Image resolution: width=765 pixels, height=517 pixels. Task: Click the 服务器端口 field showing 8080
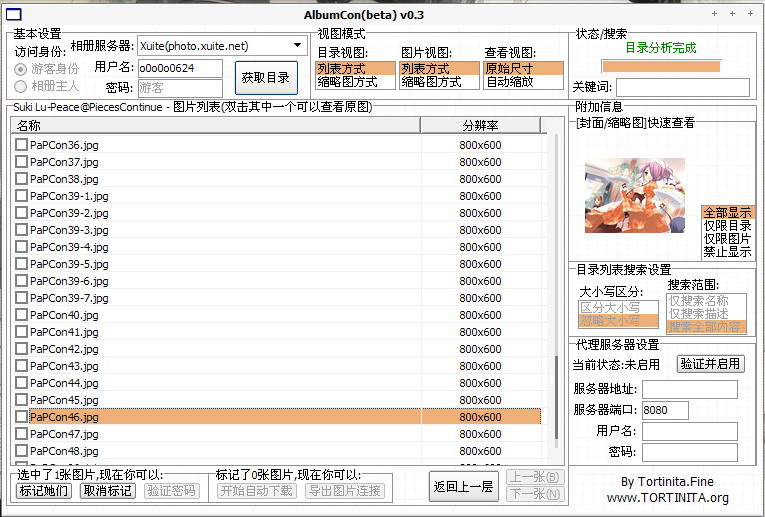click(665, 410)
